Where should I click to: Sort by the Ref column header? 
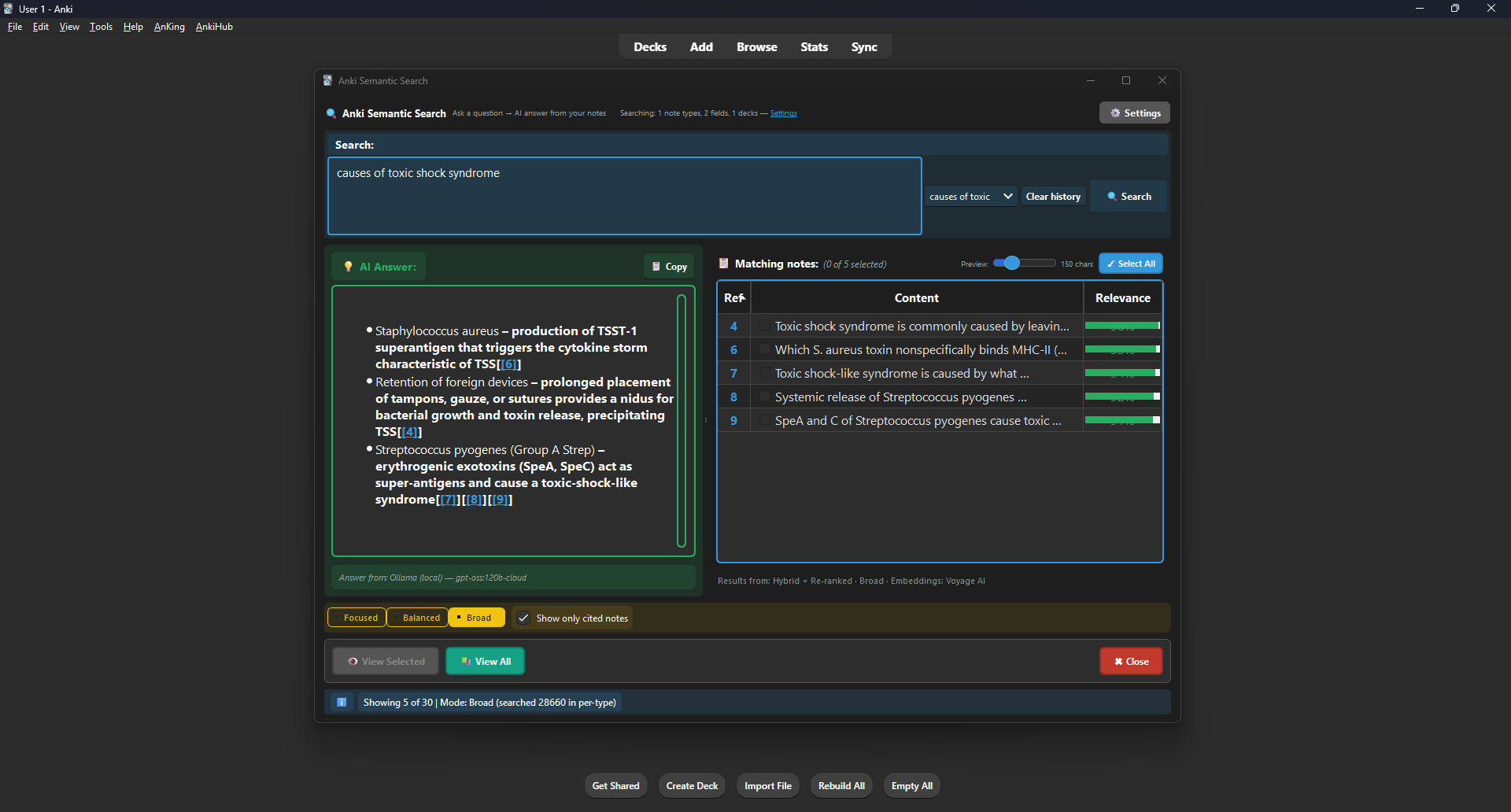point(733,298)
